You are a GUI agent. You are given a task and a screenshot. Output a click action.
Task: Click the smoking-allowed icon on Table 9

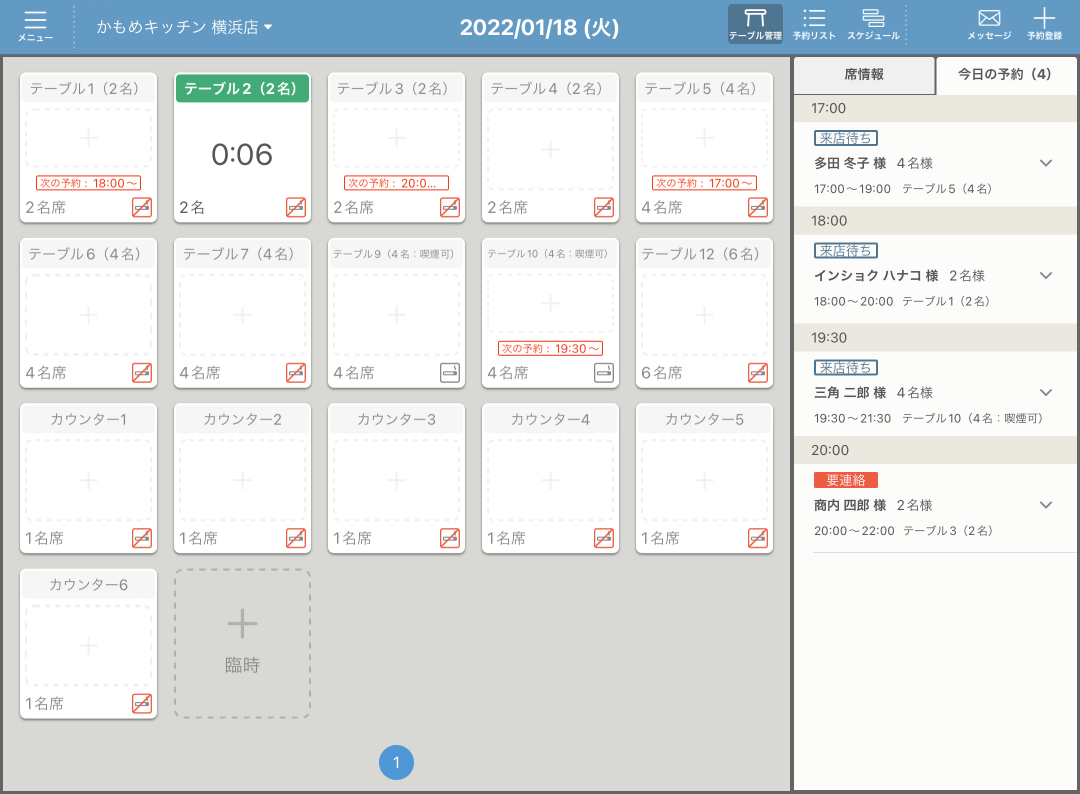tap(450, 373)
